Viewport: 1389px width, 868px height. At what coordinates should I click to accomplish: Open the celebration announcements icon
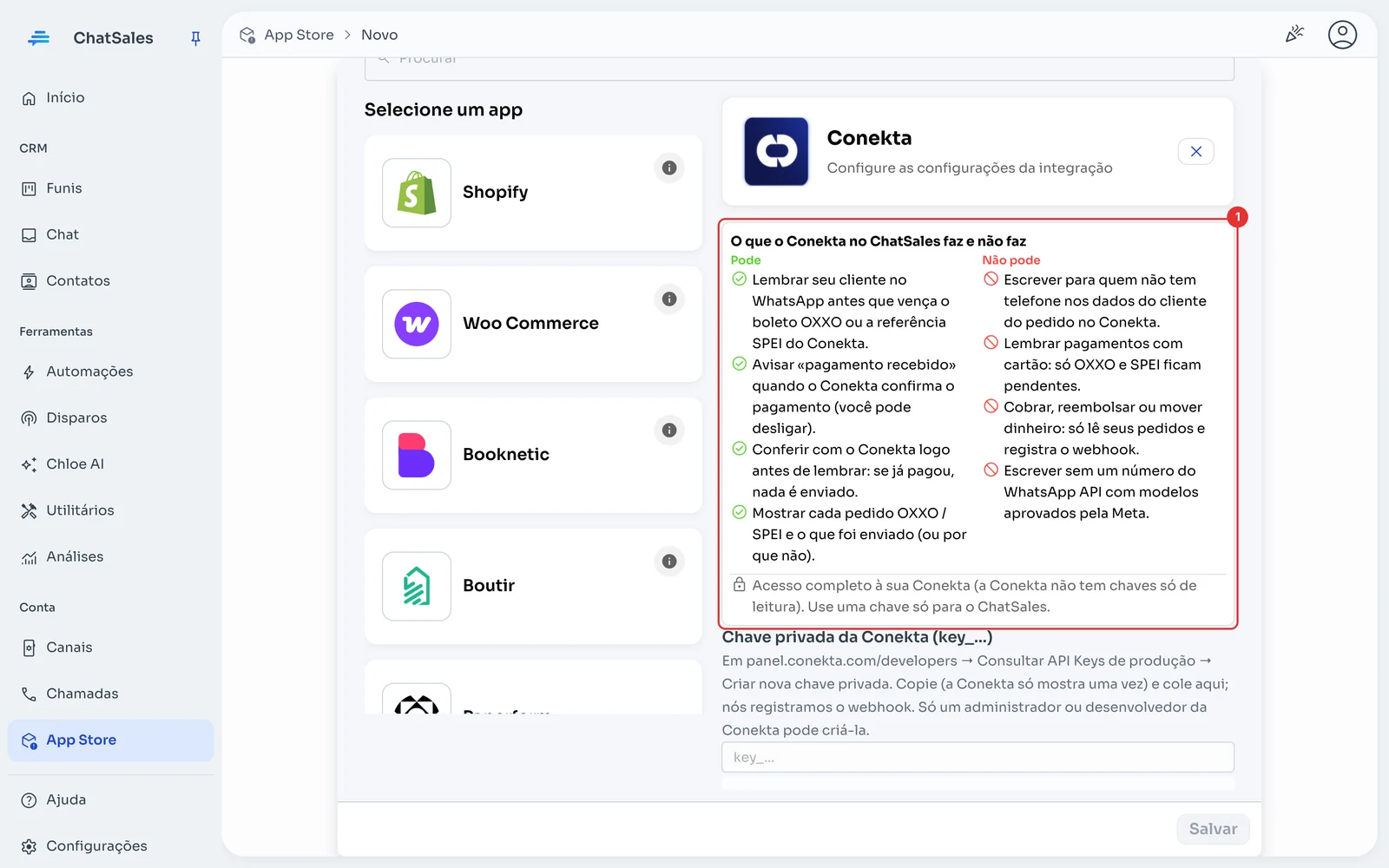(x=1294, y=35)
